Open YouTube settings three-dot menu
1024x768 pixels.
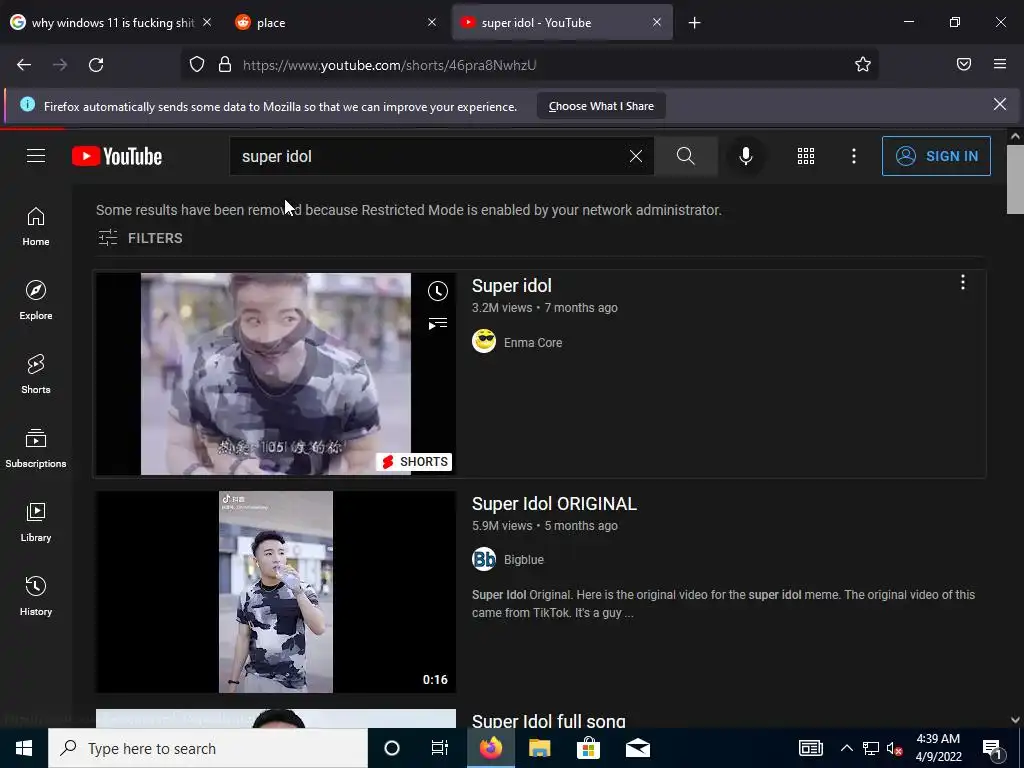[x=854, y=156]
